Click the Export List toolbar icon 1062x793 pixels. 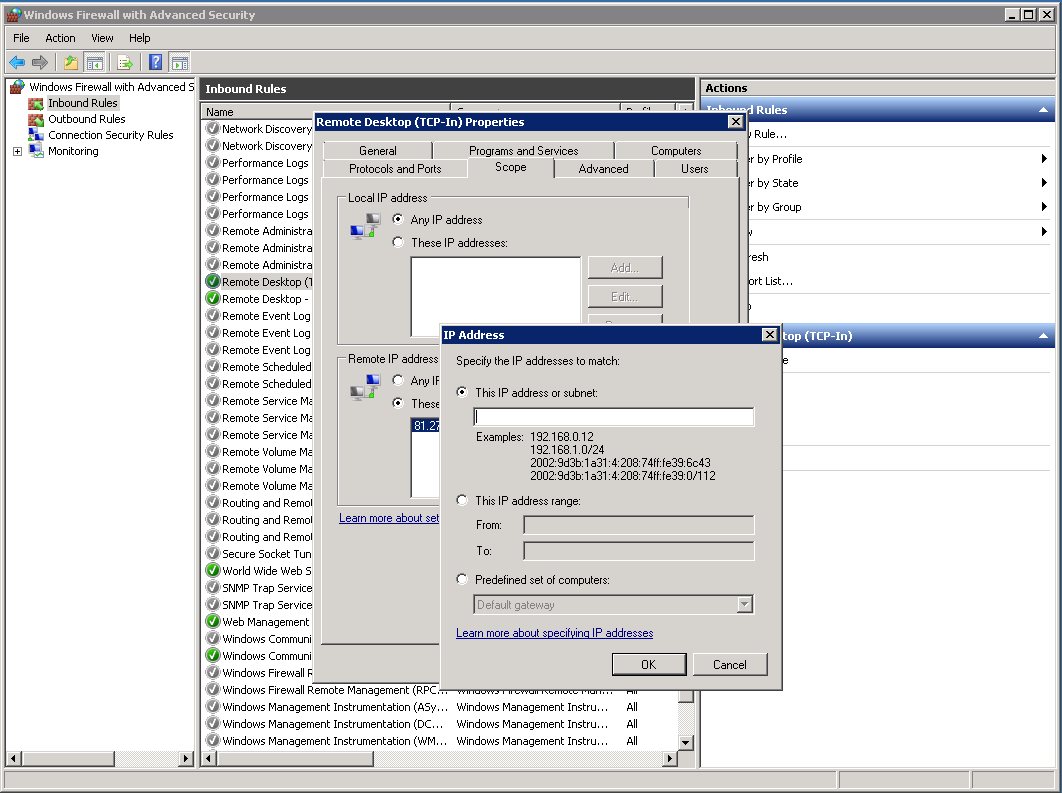click(125, 63)
